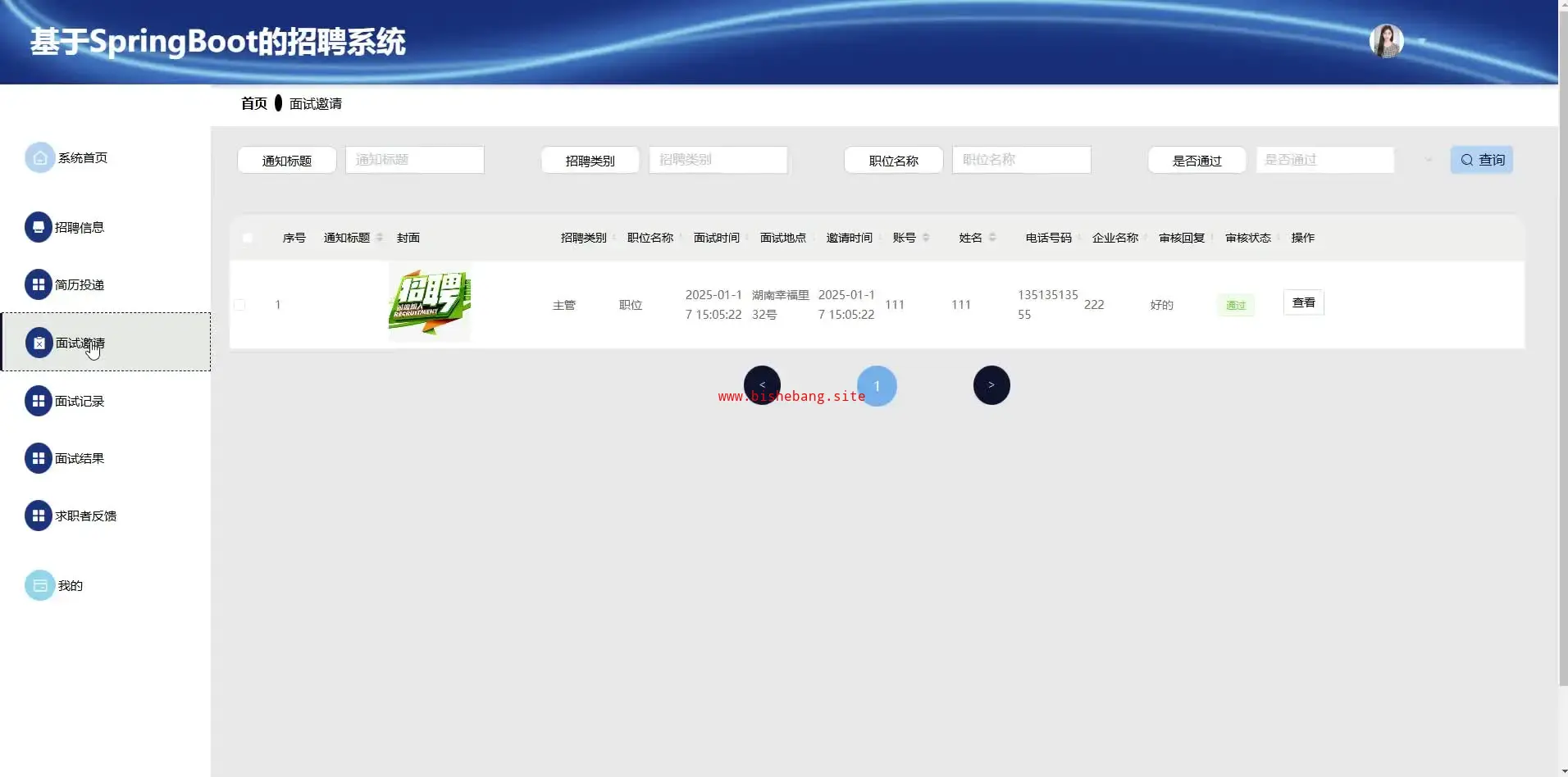1568x777 pixels.
Task: Select page 1 in pagination
Action: click(x=877, y=386)
